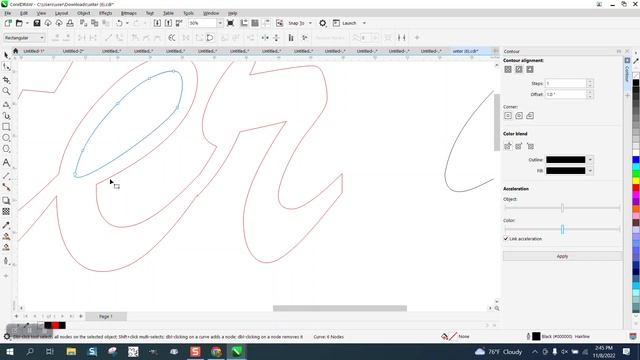Screen dimensions: 640x360
Task: Pick the red swatch in document palette
Action: 55,325
